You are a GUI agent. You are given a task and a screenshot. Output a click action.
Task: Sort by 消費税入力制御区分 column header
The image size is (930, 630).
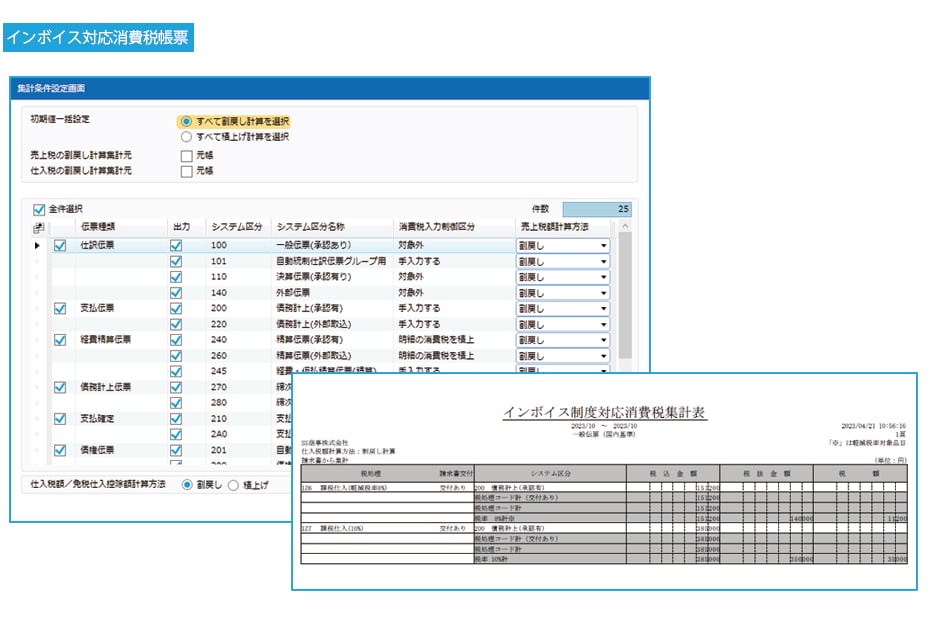point(454,227)
